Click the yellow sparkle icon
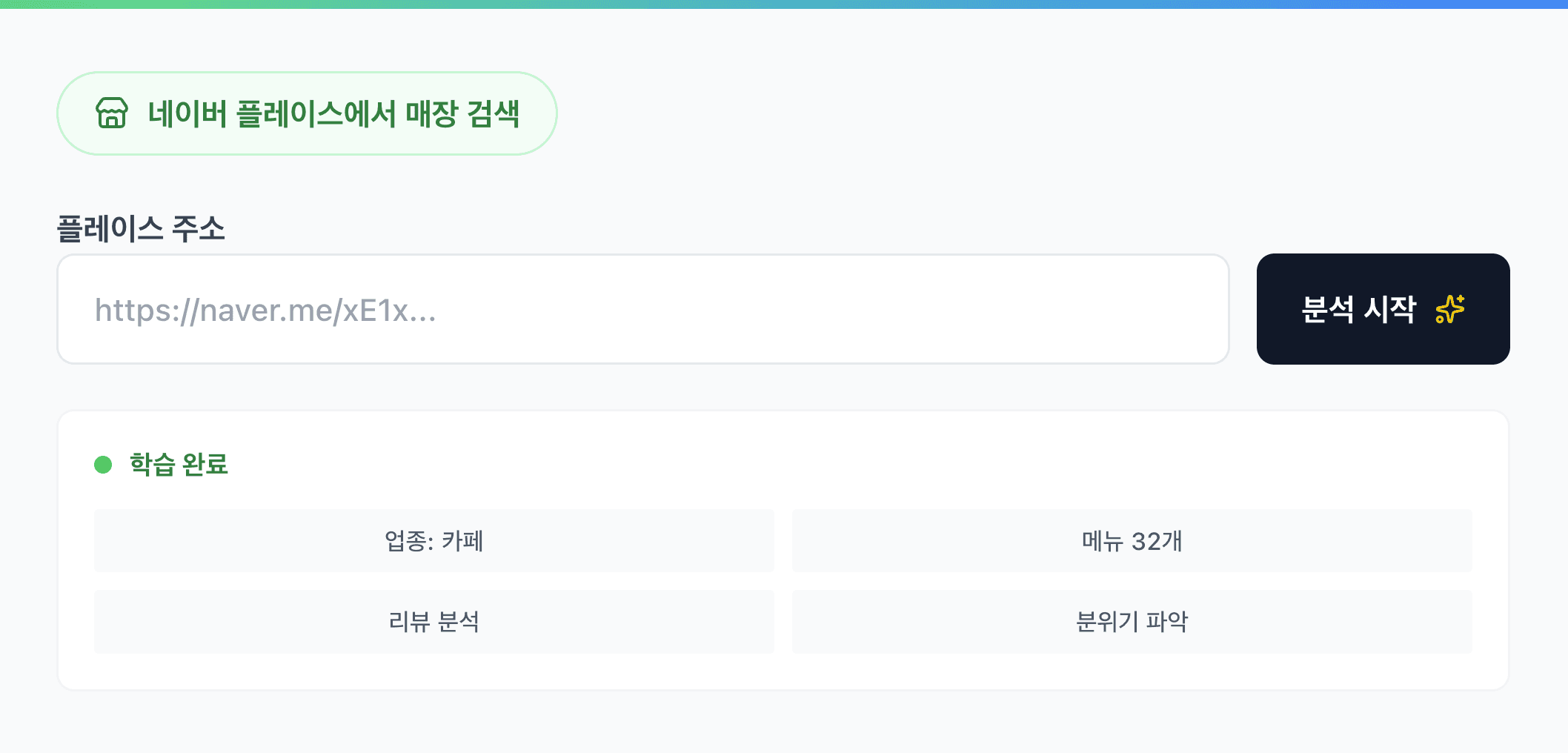1568x753 pixels. [1449, 309]
